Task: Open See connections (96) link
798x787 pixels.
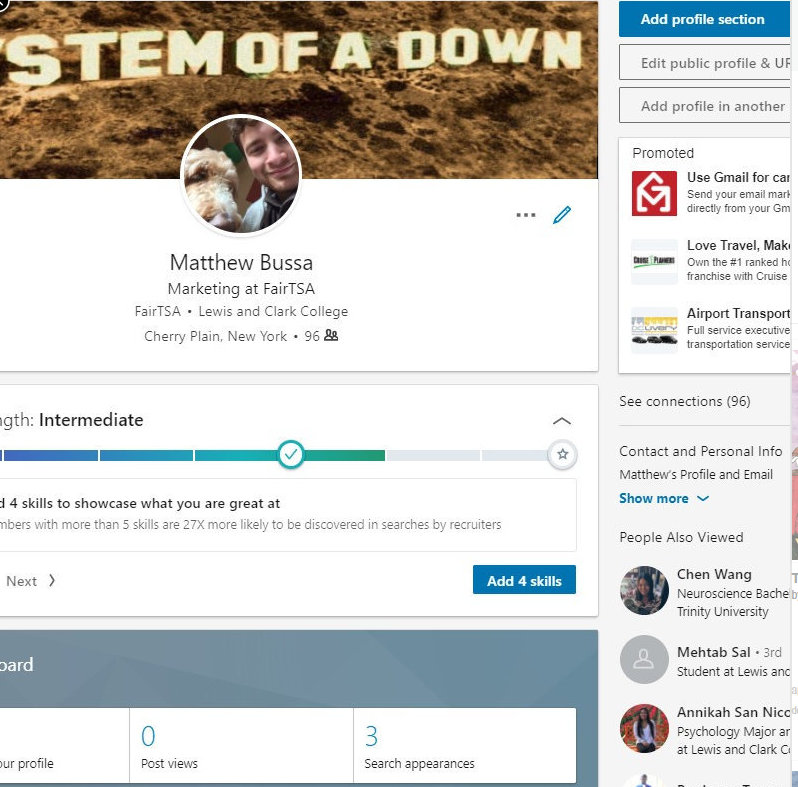Action: click(x=684, y=401)
